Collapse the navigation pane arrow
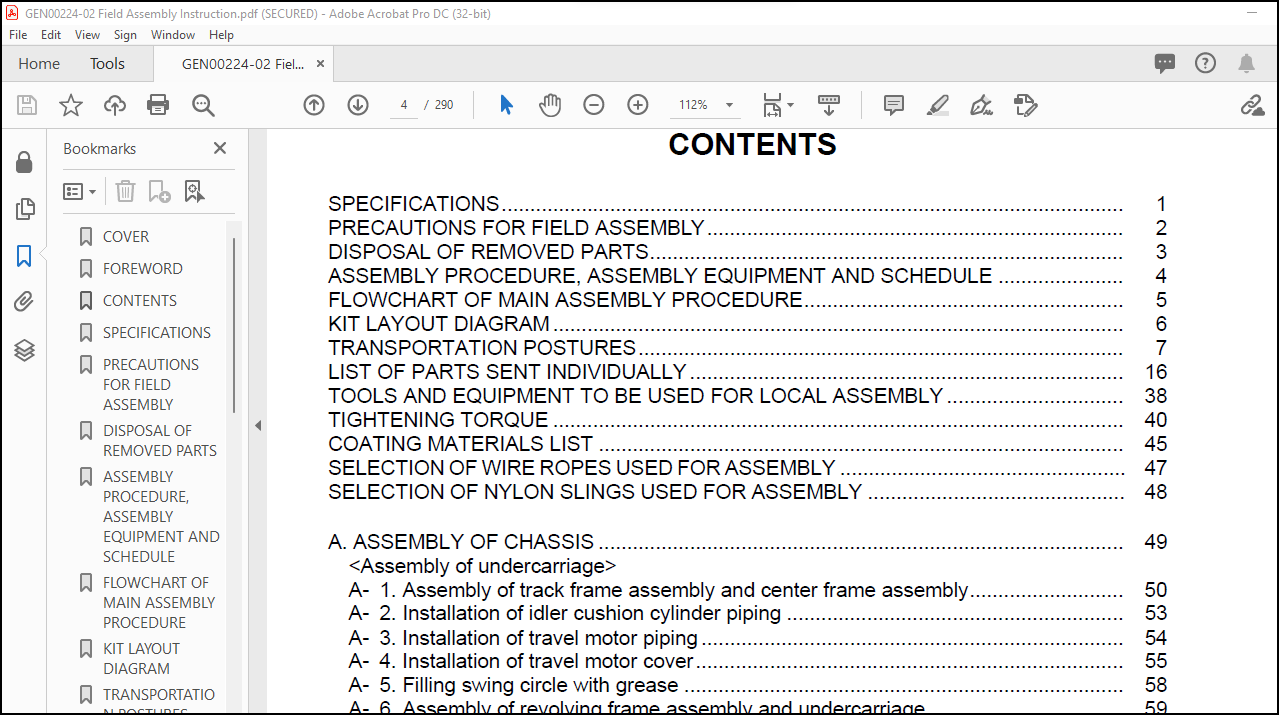Screen dimensions: 1279x715 point(258,426)
